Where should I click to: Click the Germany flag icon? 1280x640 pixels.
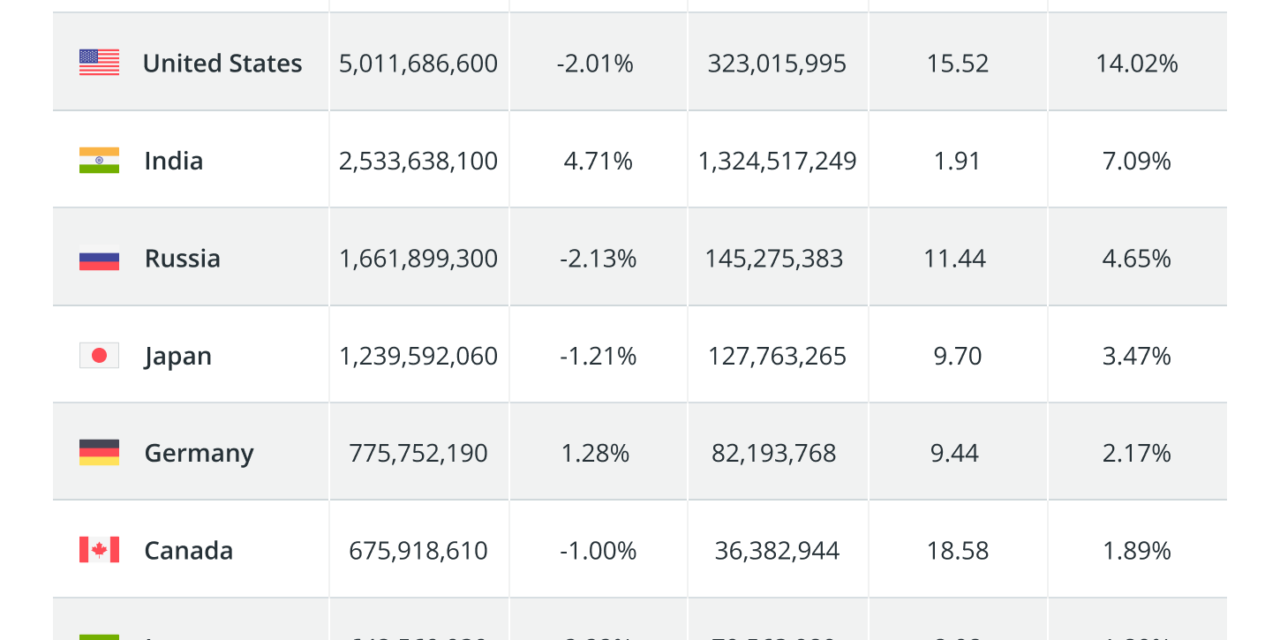99,453
